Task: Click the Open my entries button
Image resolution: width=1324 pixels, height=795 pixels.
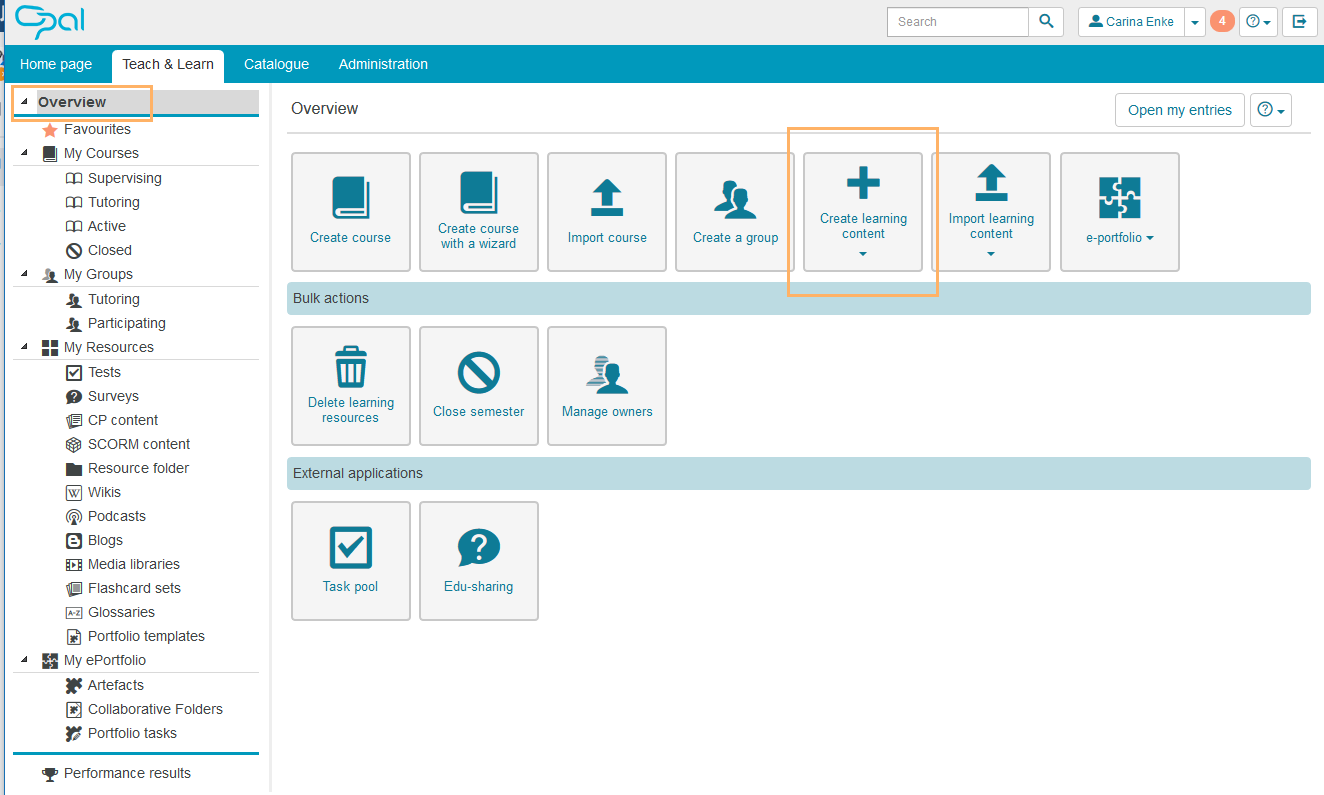Action: tap(1179, 110)
